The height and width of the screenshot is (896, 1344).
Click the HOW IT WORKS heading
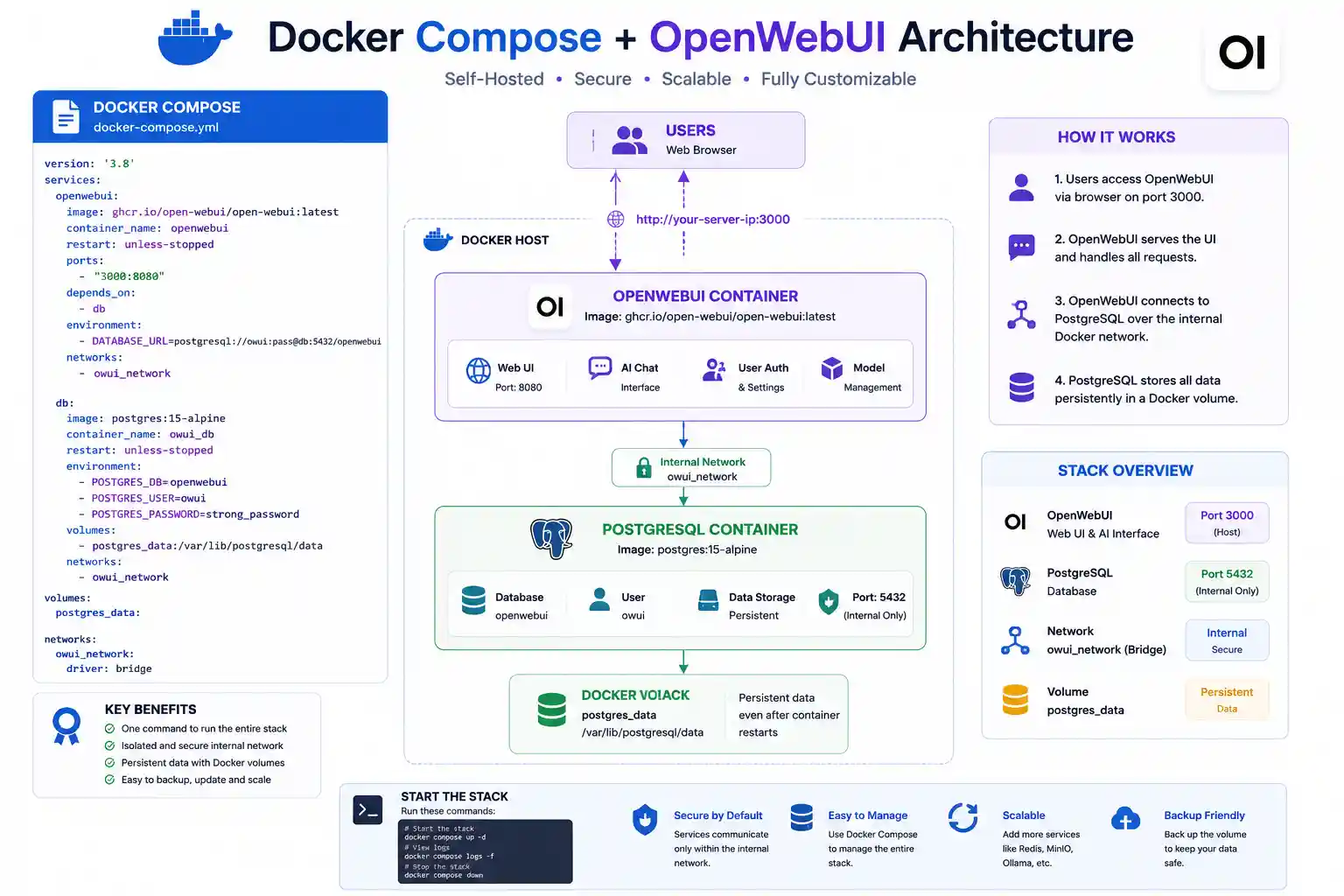coord(1116,137)
